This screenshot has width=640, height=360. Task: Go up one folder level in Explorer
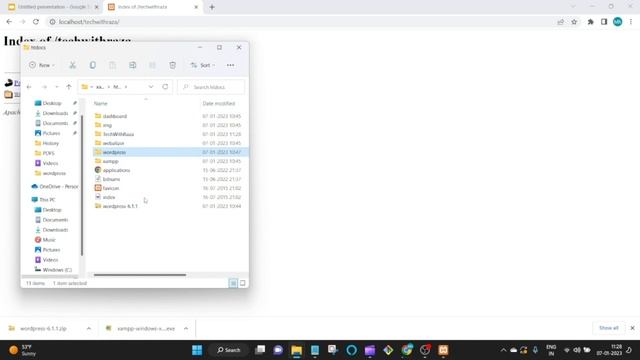point(69,87)
